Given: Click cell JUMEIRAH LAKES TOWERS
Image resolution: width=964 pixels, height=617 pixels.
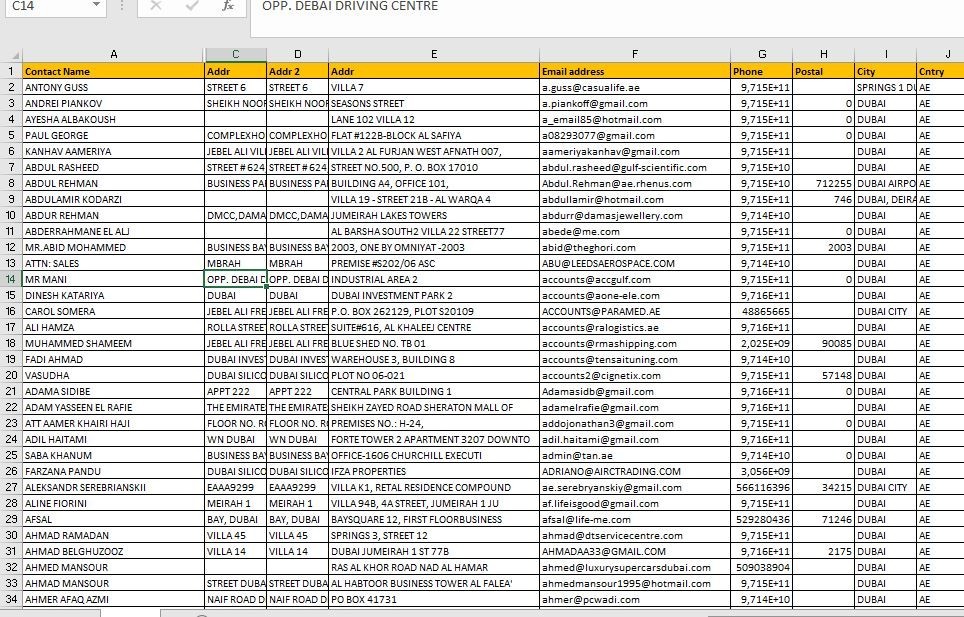Looking at the screenshot, I should (x=434, y=215).
